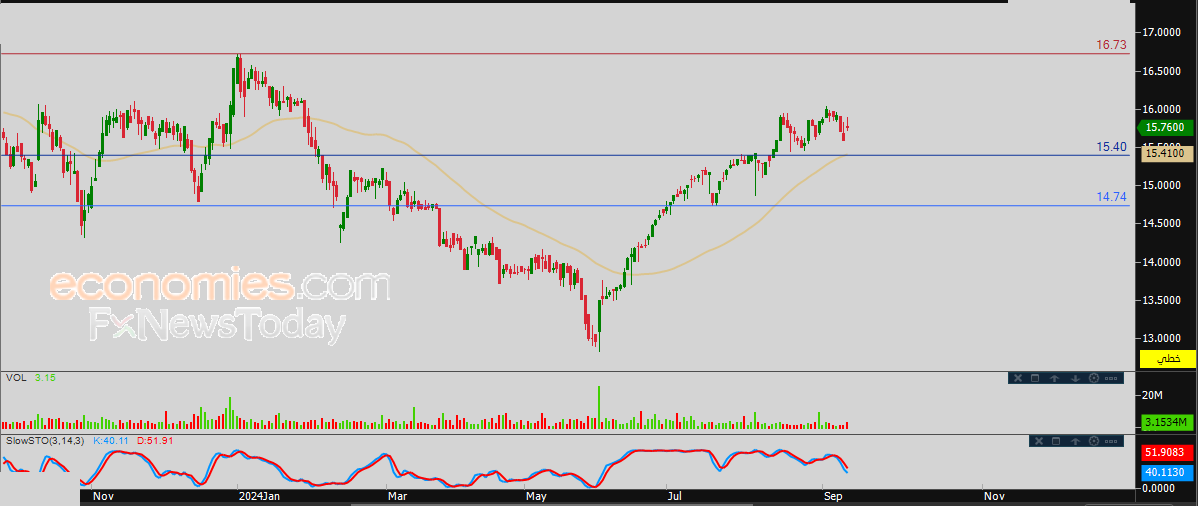1198x506 pixels.
Task: Click the 14.0000 price axis label
Action: [x=1163, y=262]
